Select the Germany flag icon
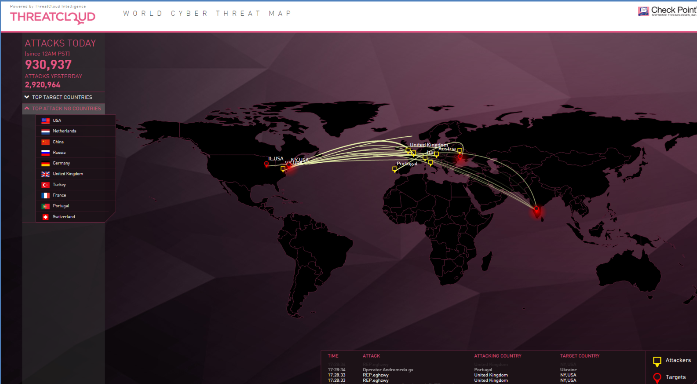 (45, 163)
